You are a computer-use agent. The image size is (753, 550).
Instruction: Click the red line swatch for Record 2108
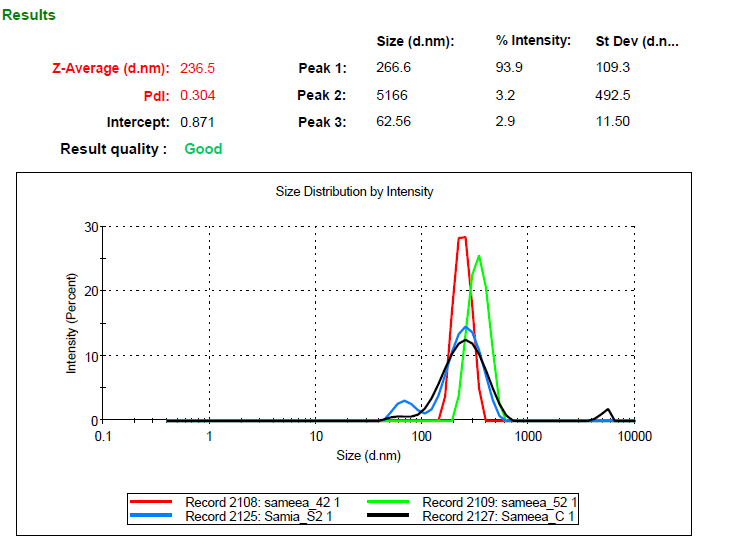pos(156,502)
